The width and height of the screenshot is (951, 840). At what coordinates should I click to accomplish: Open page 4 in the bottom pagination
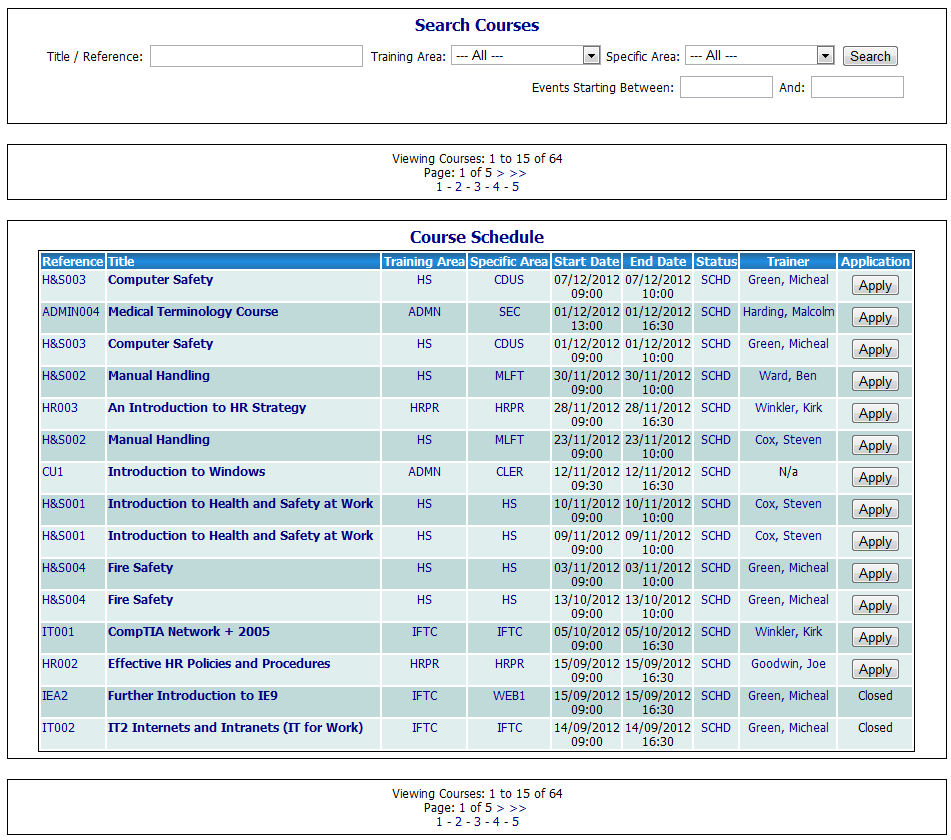496,822
